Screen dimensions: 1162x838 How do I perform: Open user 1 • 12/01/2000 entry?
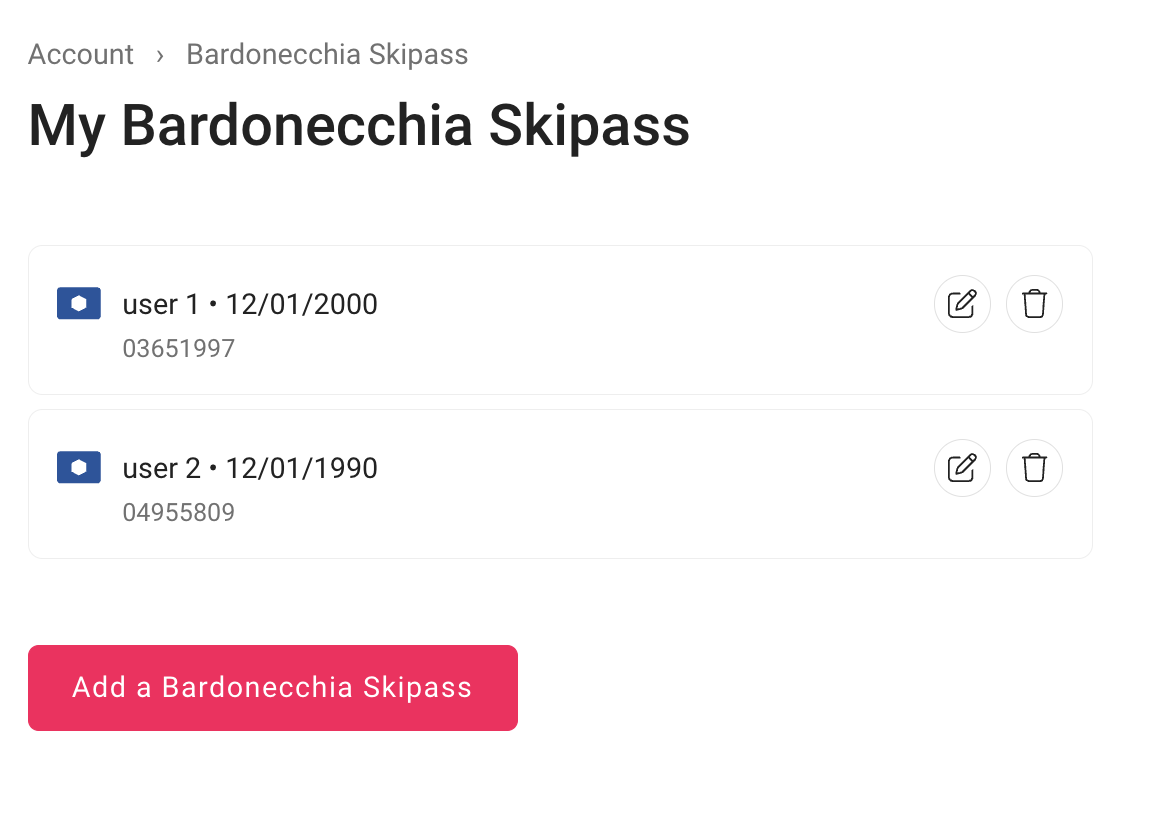point(250,305)
